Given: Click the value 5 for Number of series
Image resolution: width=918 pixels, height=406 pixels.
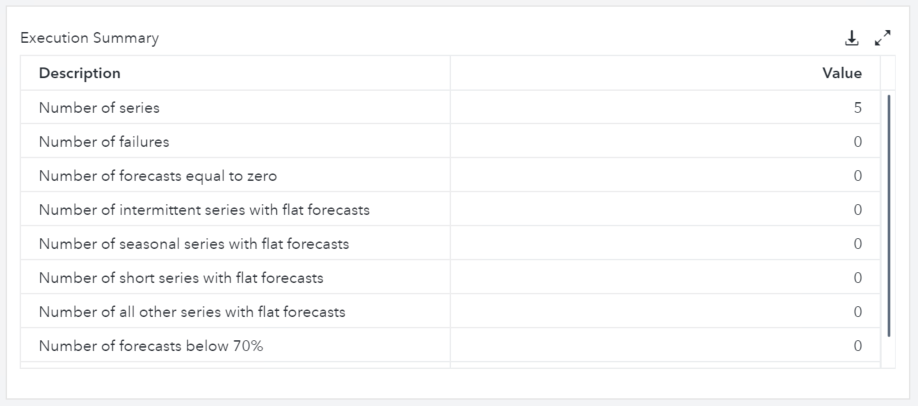Looking at the screenshot, I should tap(857, 108).
